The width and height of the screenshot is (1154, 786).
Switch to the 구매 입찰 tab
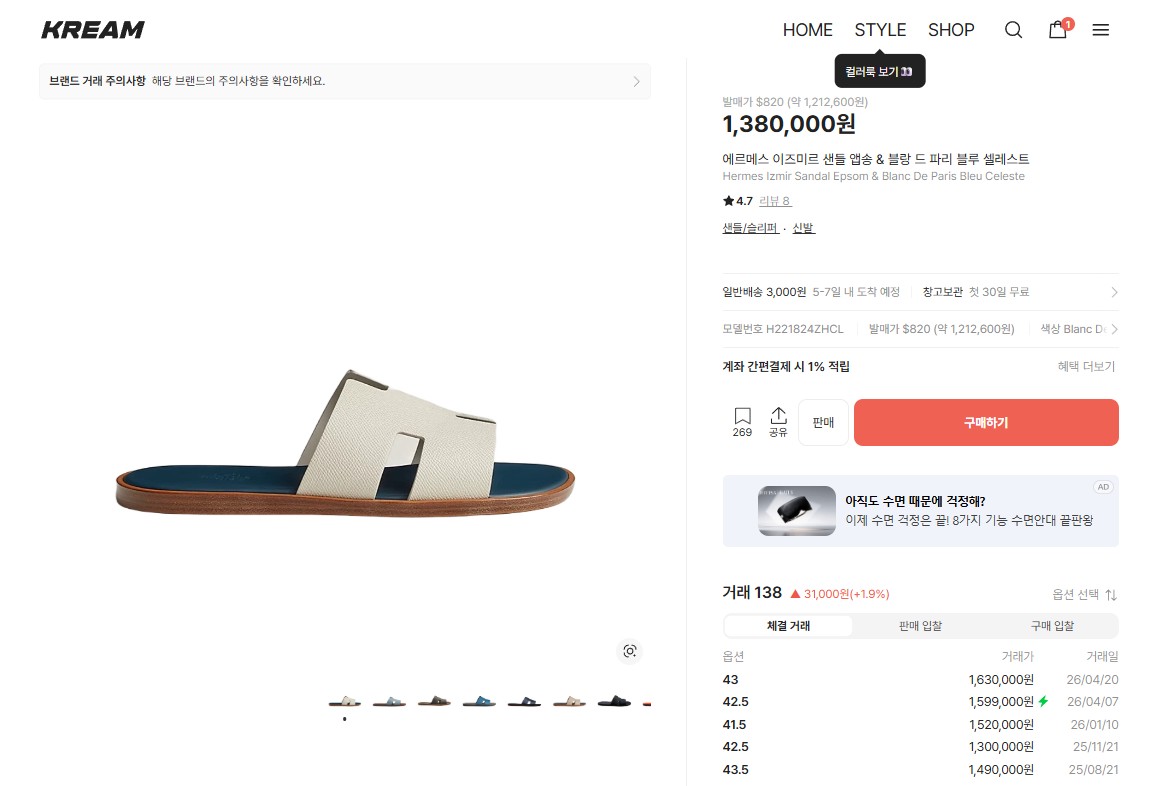[x=1052, y=626]
